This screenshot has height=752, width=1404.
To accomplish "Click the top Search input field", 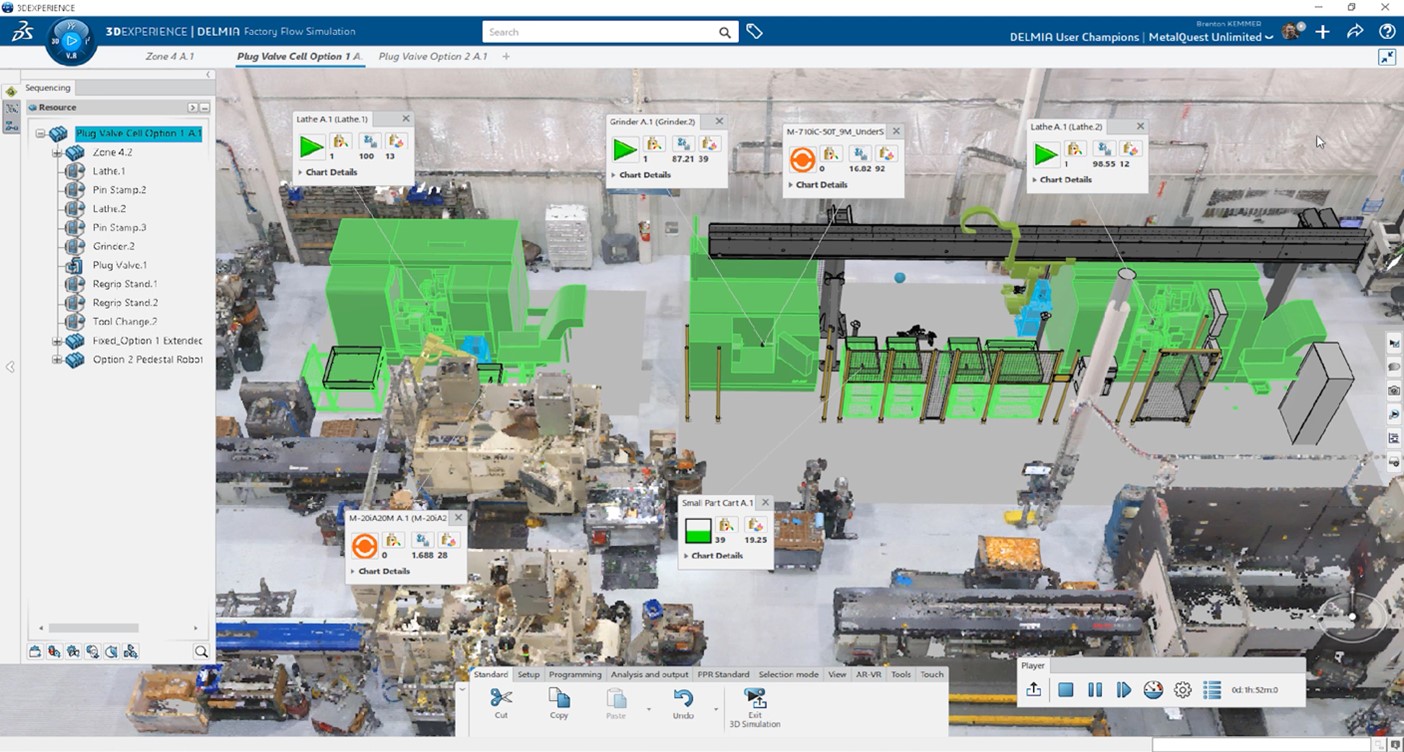I will (x=600, y=32).
